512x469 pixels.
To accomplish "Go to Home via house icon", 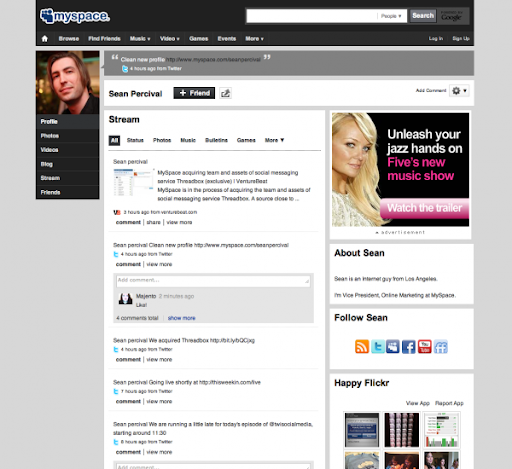I will (x=45, y=39).
